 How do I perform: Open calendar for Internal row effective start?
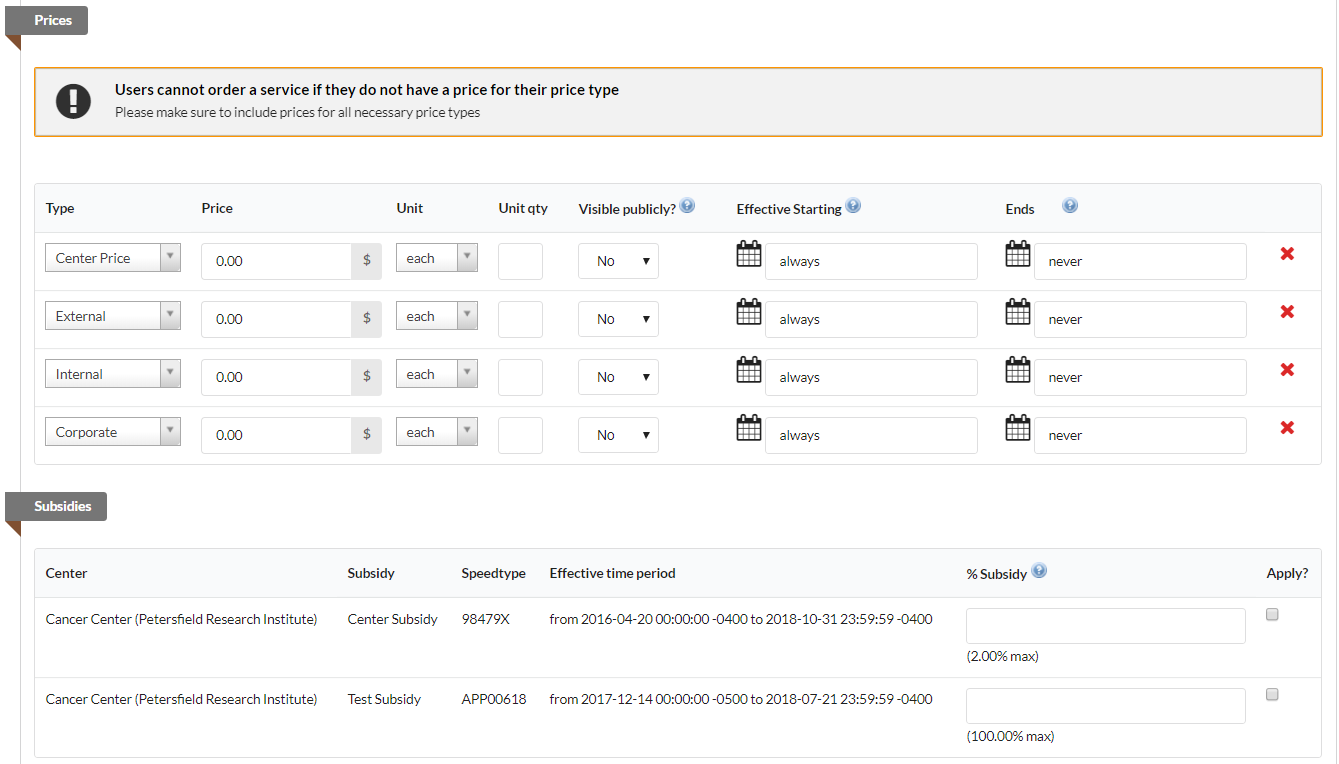749,370
